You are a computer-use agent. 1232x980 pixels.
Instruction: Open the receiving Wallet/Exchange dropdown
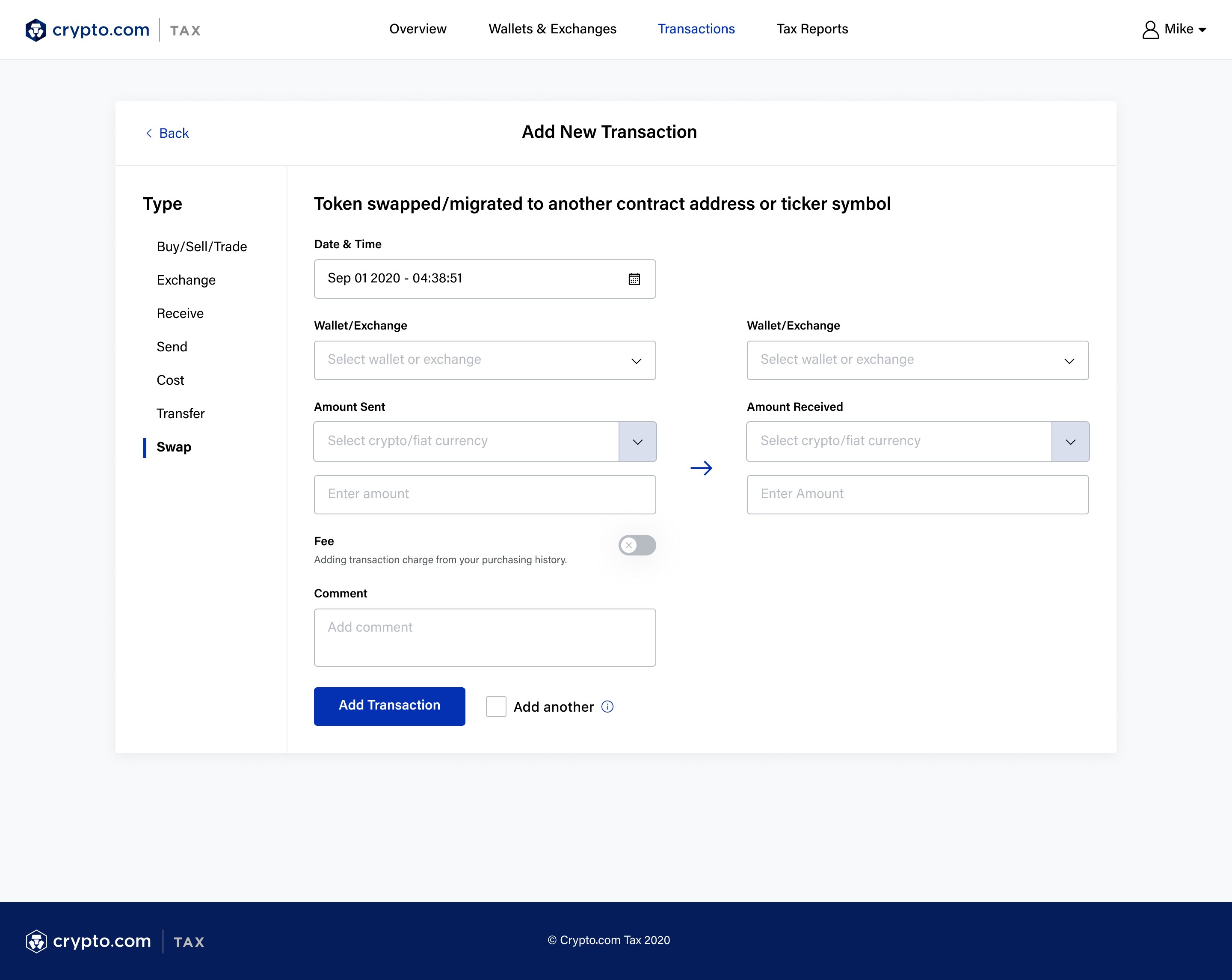click(917, 360)
